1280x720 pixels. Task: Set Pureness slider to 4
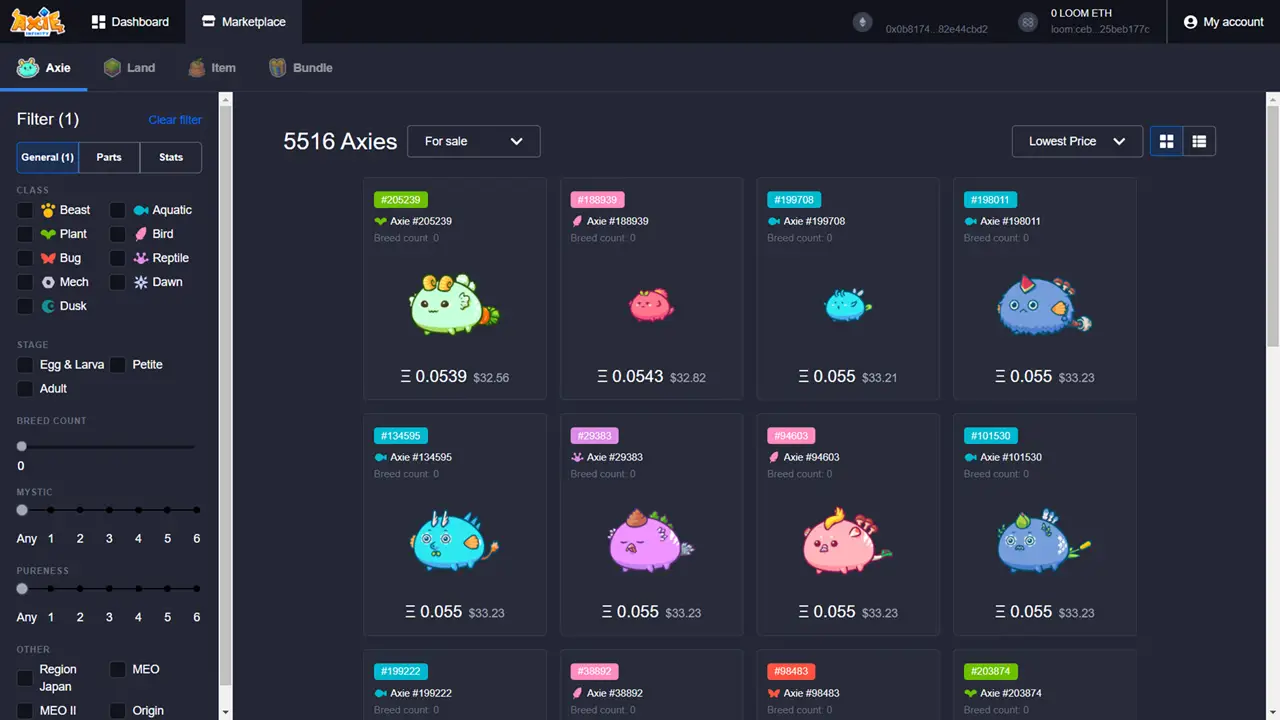[x=138, y=589]
